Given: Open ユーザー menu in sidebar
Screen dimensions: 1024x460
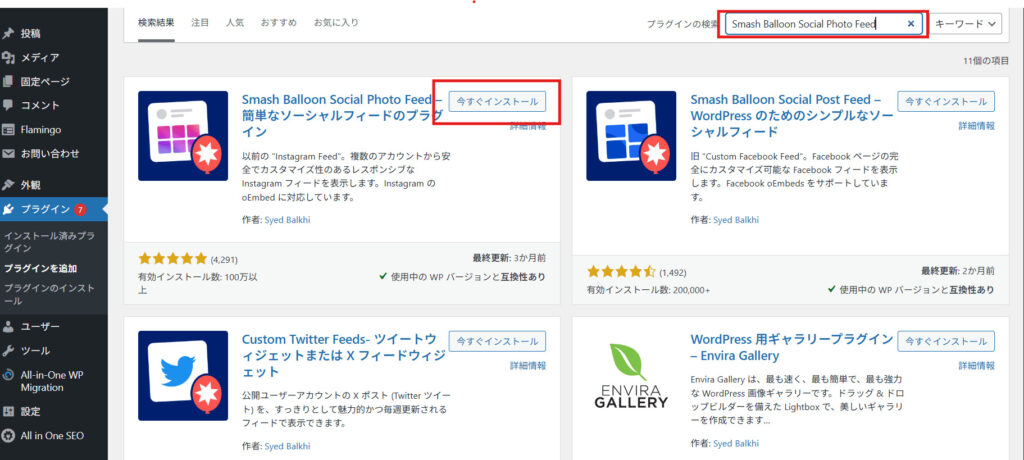Looking at the screenshot, I should click(40, 326).
